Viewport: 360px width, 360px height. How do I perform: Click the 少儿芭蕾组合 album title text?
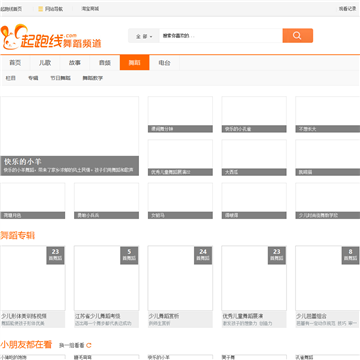(x=312, y=316)
